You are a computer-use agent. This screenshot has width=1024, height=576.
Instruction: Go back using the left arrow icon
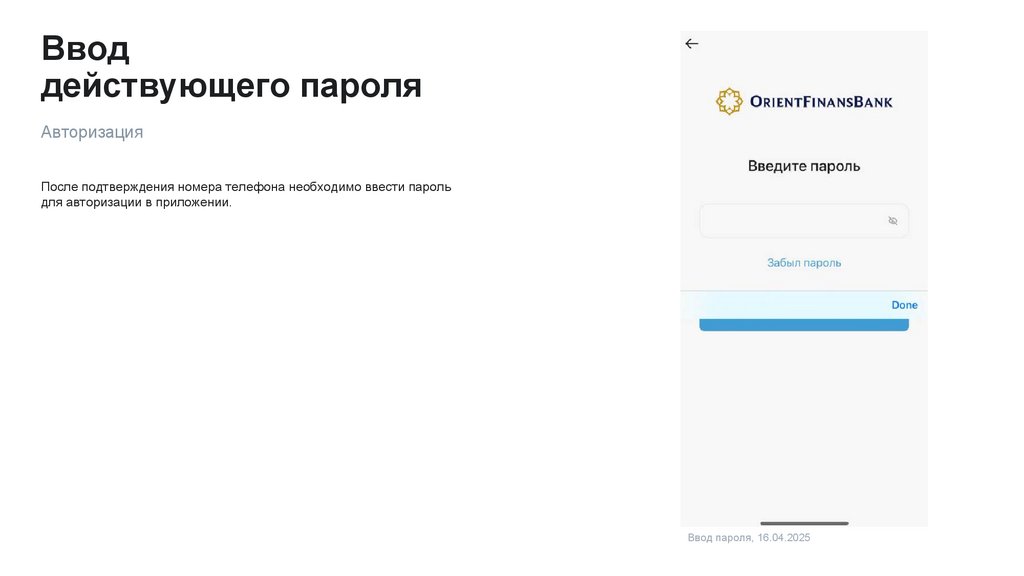click(x=692, y=44)
